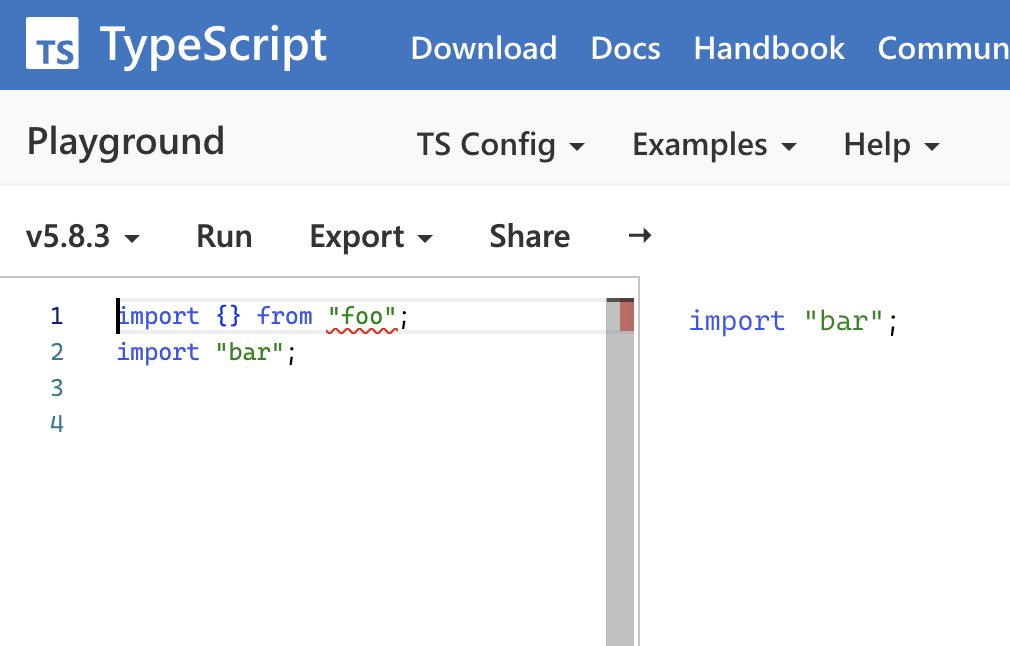The image size is (1010, 646).
Task: Select line number 2 in the gutter
Action: click(x=57, y=352)
